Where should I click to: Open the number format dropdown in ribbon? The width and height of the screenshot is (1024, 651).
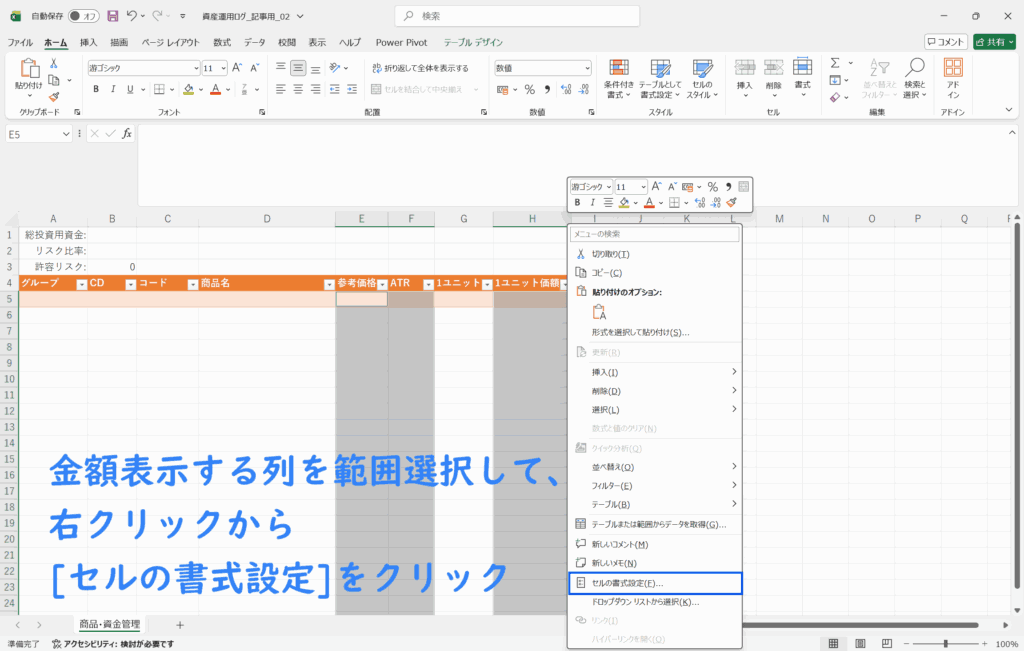click(x=586, y=68)
